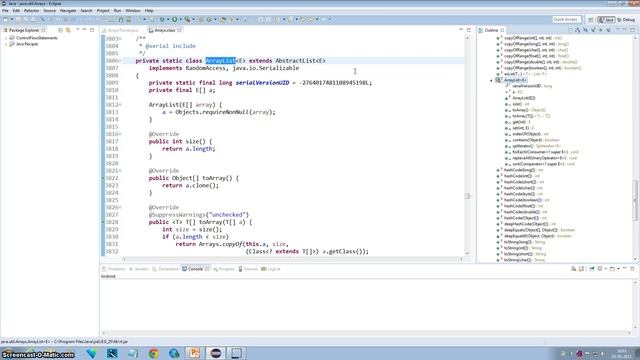Screen dimensions: 640x360
Task: Open the Package Explorer view menu
Action: [x=78, y=30]
